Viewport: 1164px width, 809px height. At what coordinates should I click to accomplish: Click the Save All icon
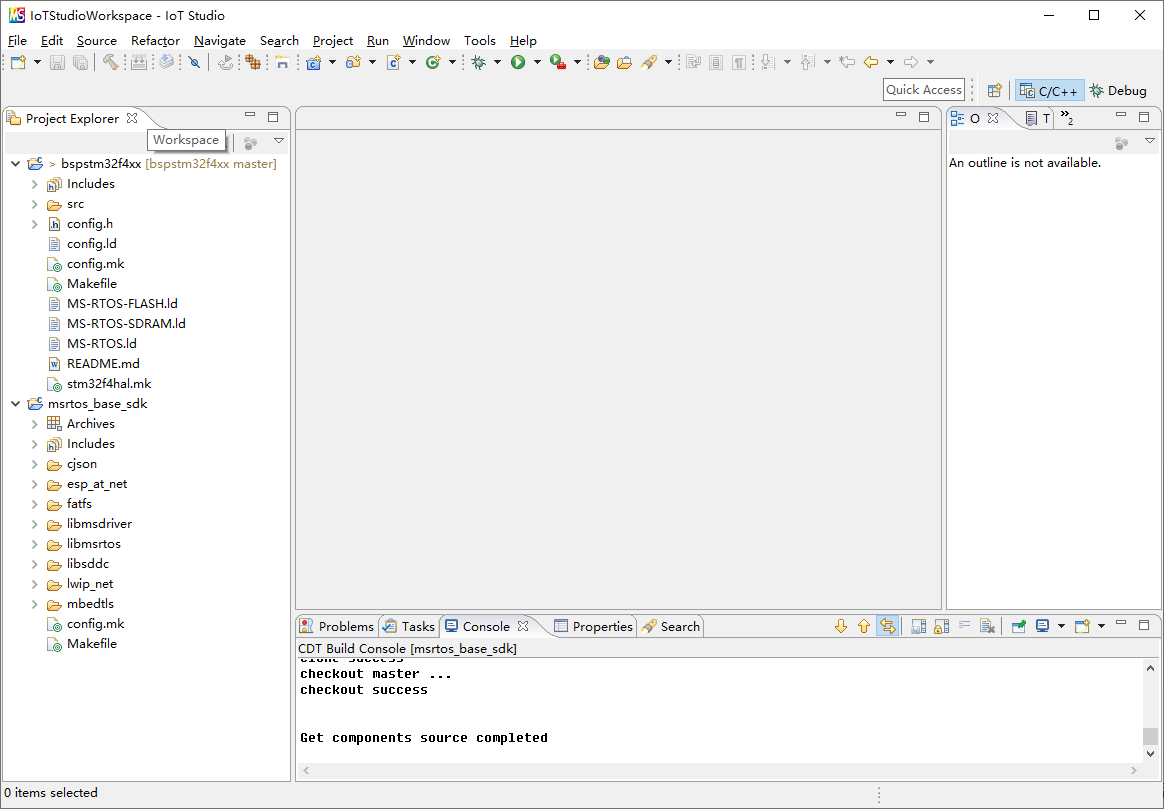coord(80,62)
